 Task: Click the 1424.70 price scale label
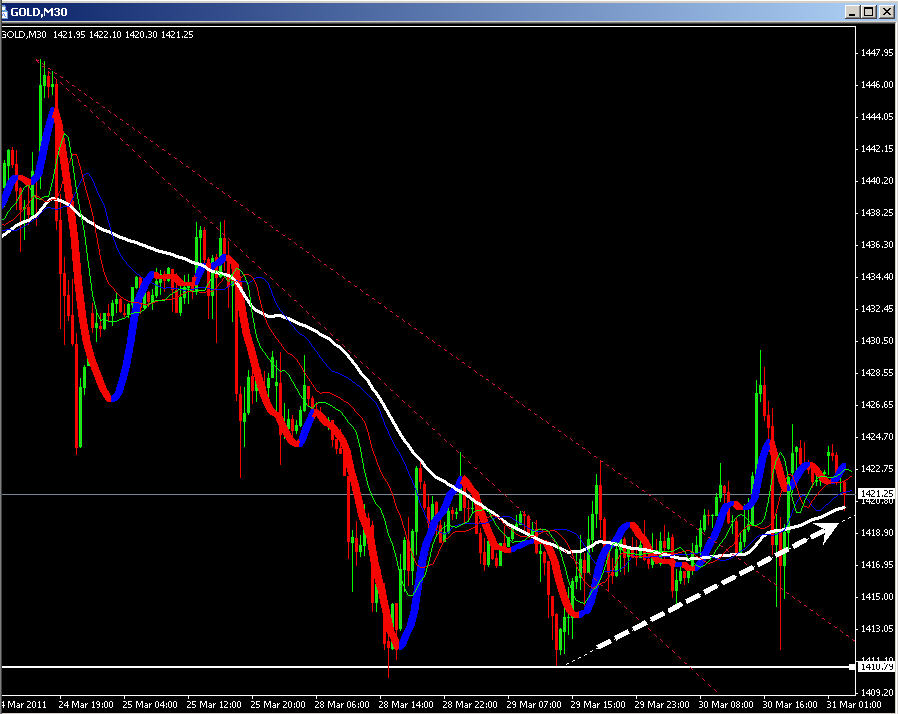(x=877, y=437)
